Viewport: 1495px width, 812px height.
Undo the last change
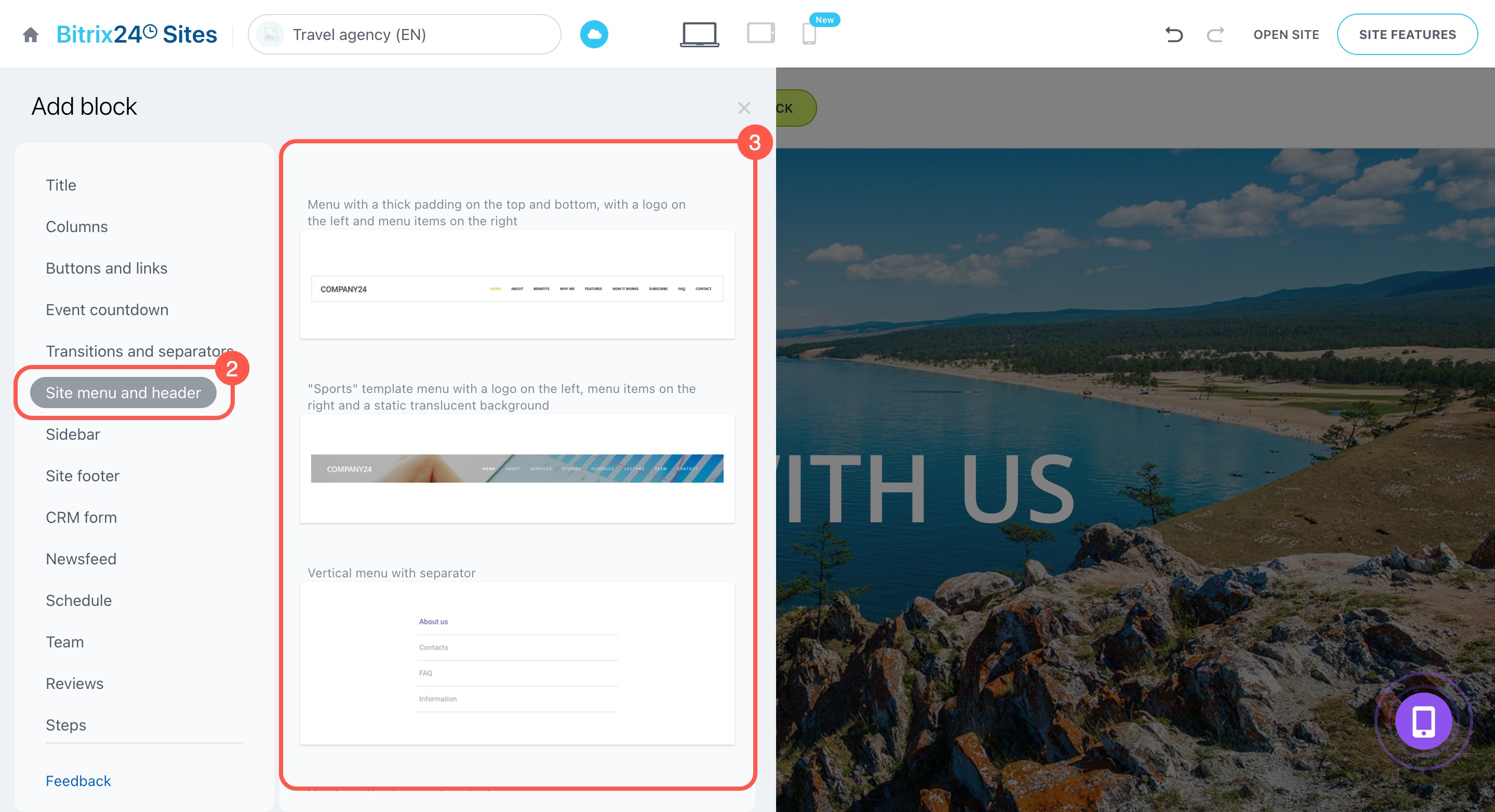click(x=1173, y=35)
